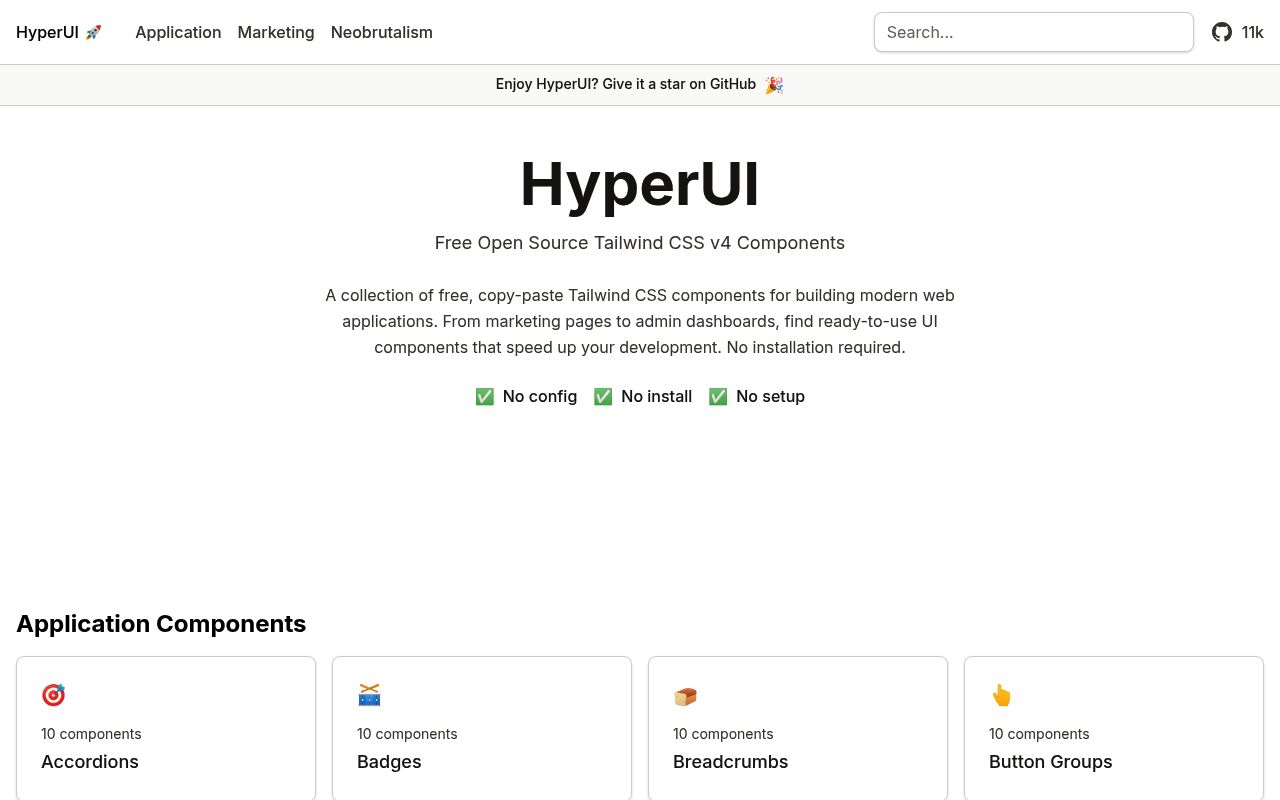The height and width of the screenshot is (800, 1280).
Task: Click the checkmark next to No config
Action: (485, 396)
